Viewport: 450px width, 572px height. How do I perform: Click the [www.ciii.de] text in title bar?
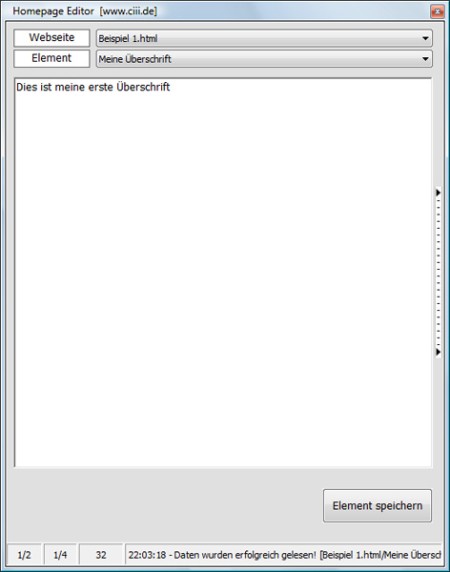click(128, 11)
